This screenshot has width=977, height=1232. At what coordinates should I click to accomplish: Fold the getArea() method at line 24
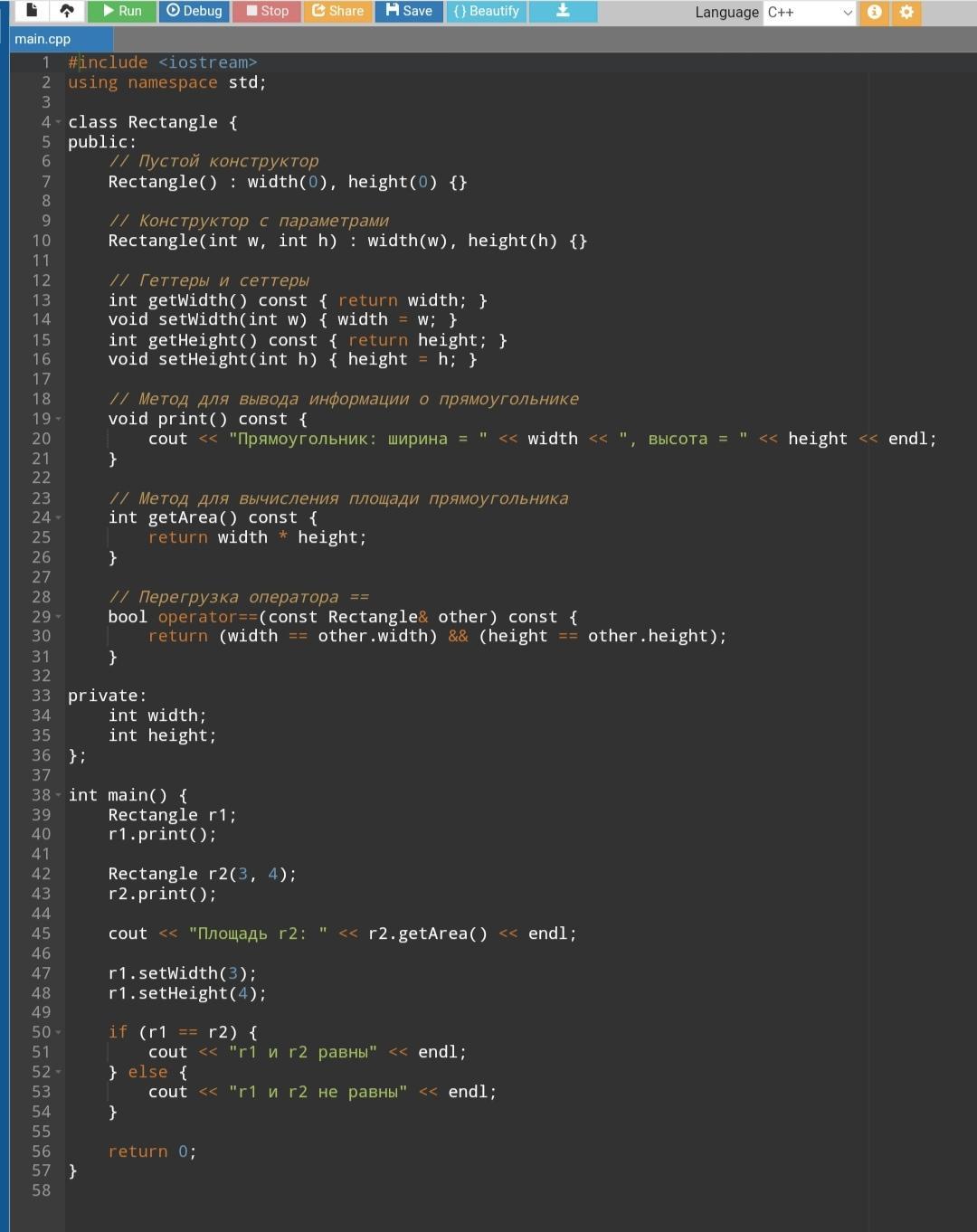coord(59,518)
